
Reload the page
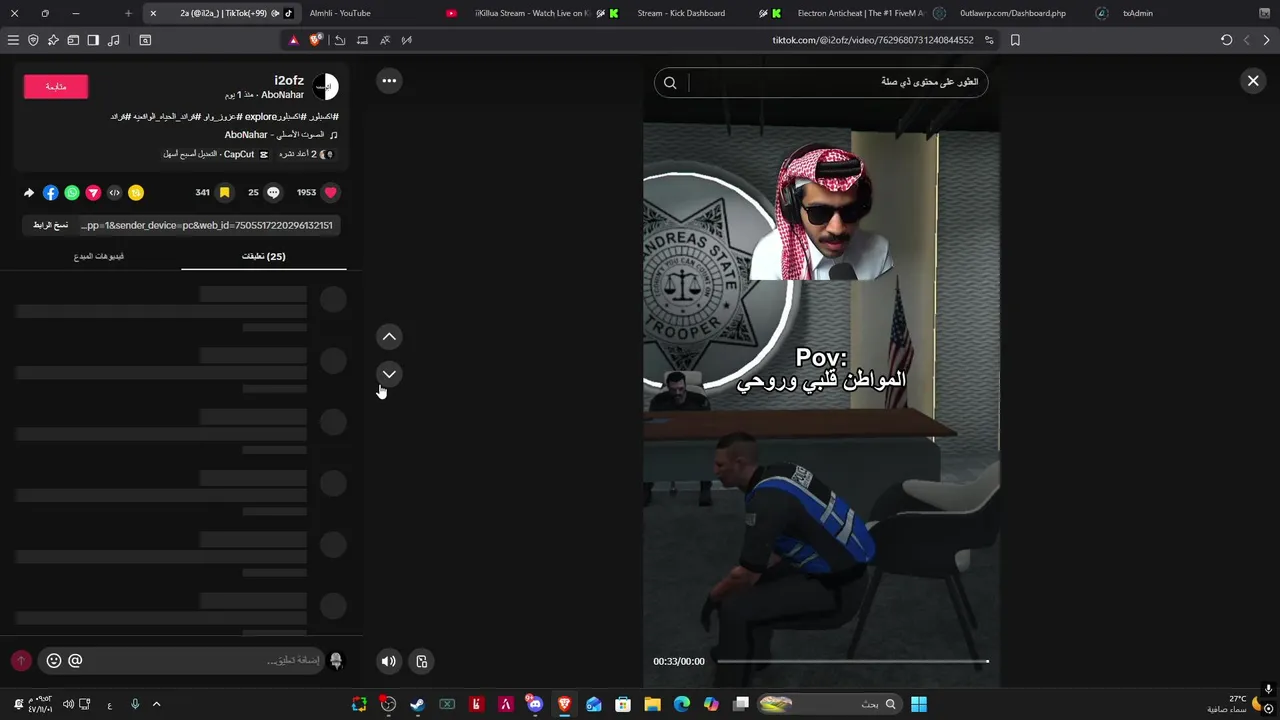click(x=1227, y=40)
